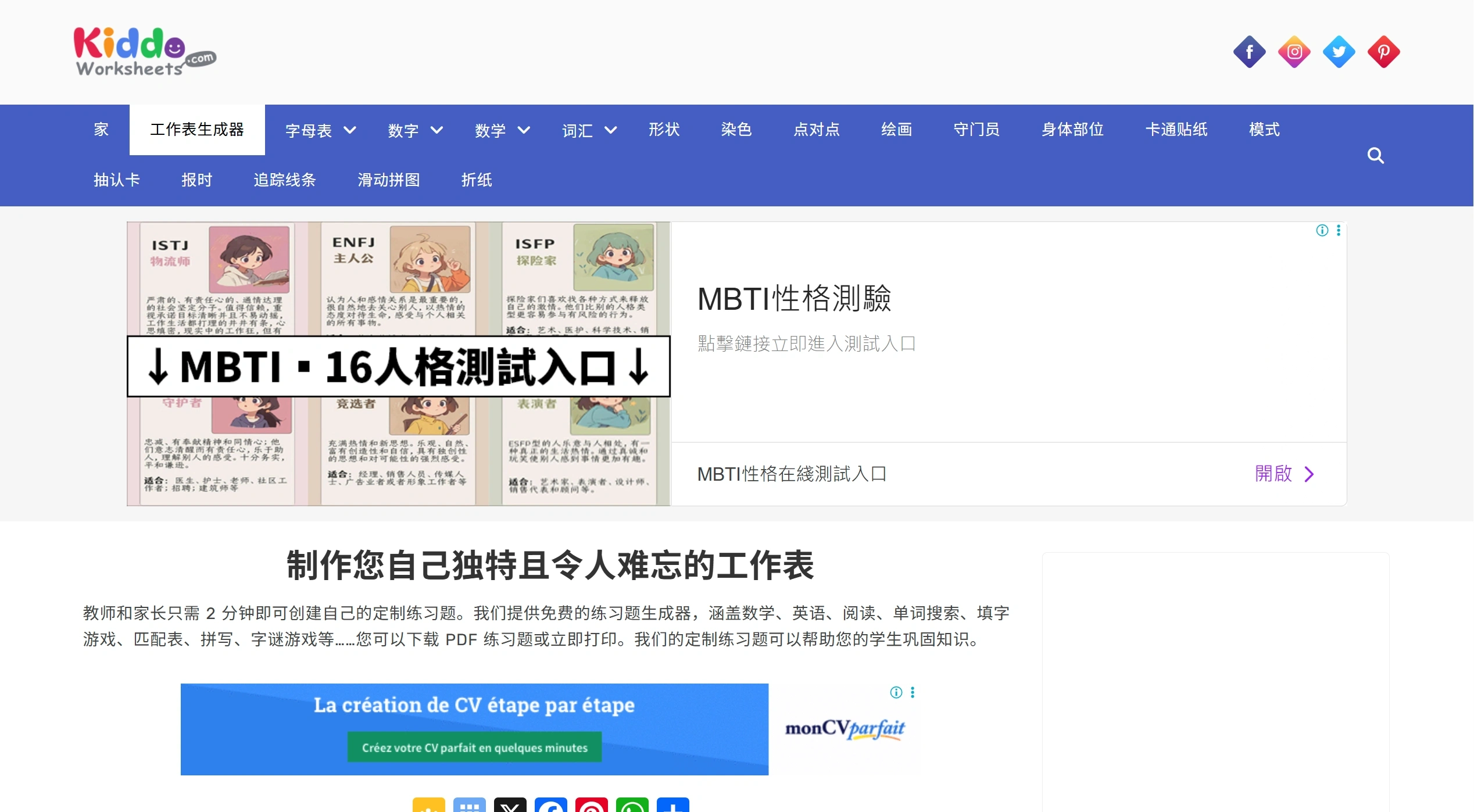
Task: Open the 守门员 menu item
Action: coord(976,130)
